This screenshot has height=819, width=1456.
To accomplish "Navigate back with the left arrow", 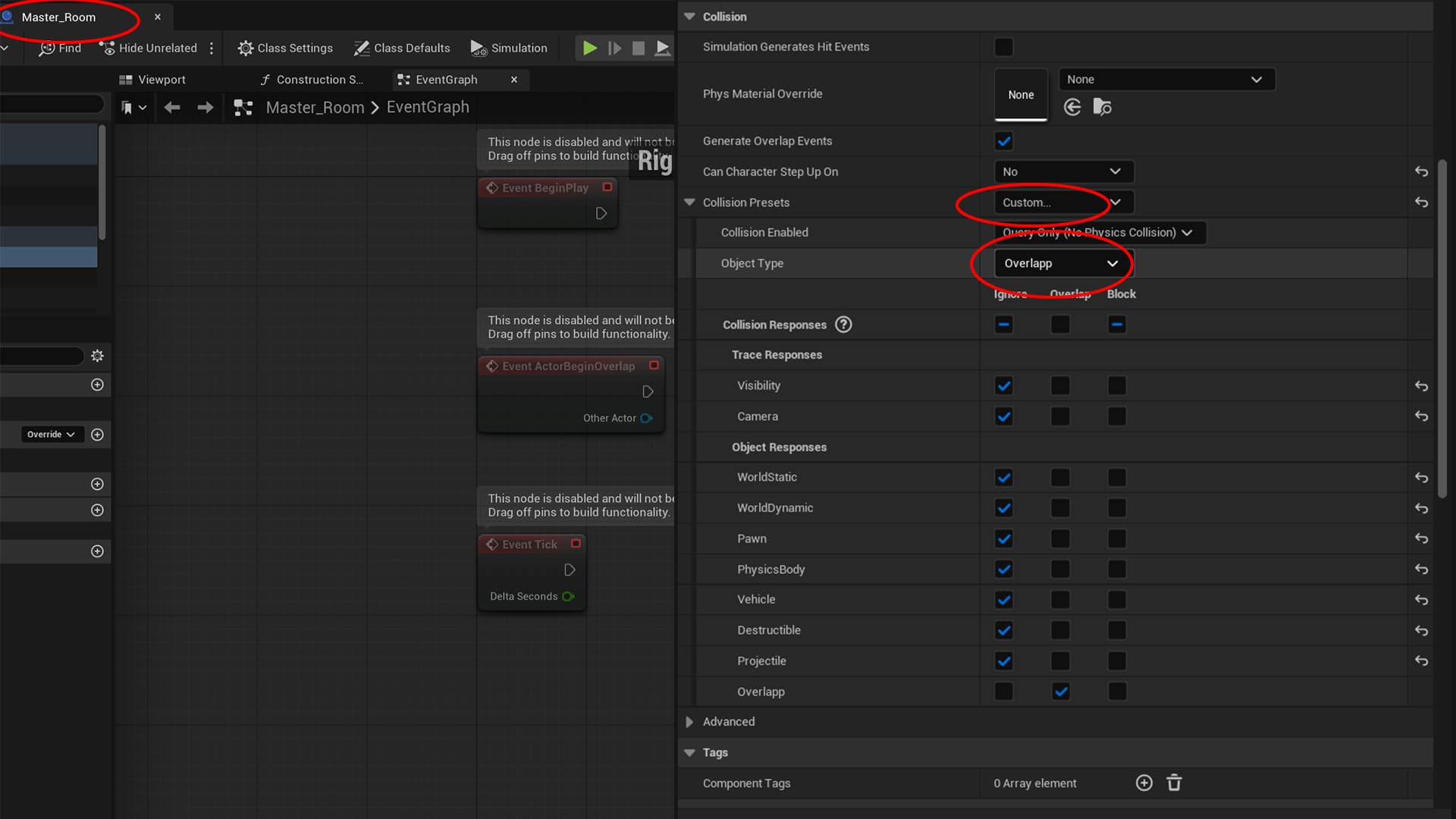I will coord(172,108).
